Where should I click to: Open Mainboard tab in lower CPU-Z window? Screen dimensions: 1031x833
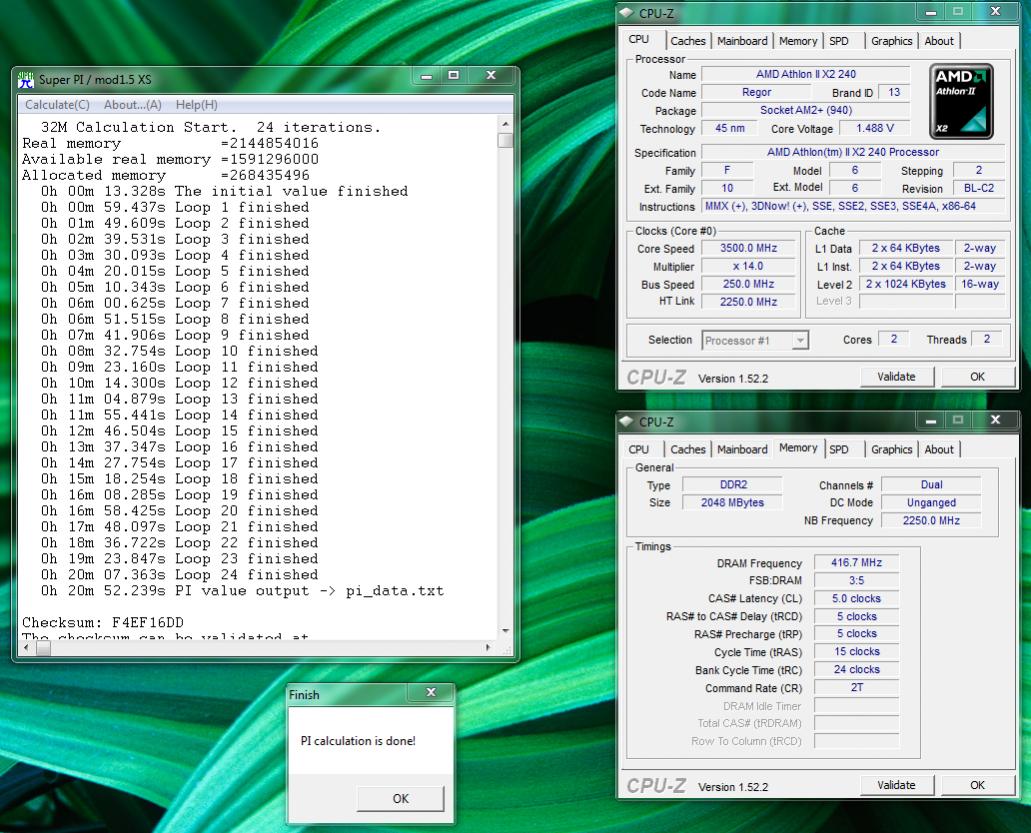coord(742,450)
